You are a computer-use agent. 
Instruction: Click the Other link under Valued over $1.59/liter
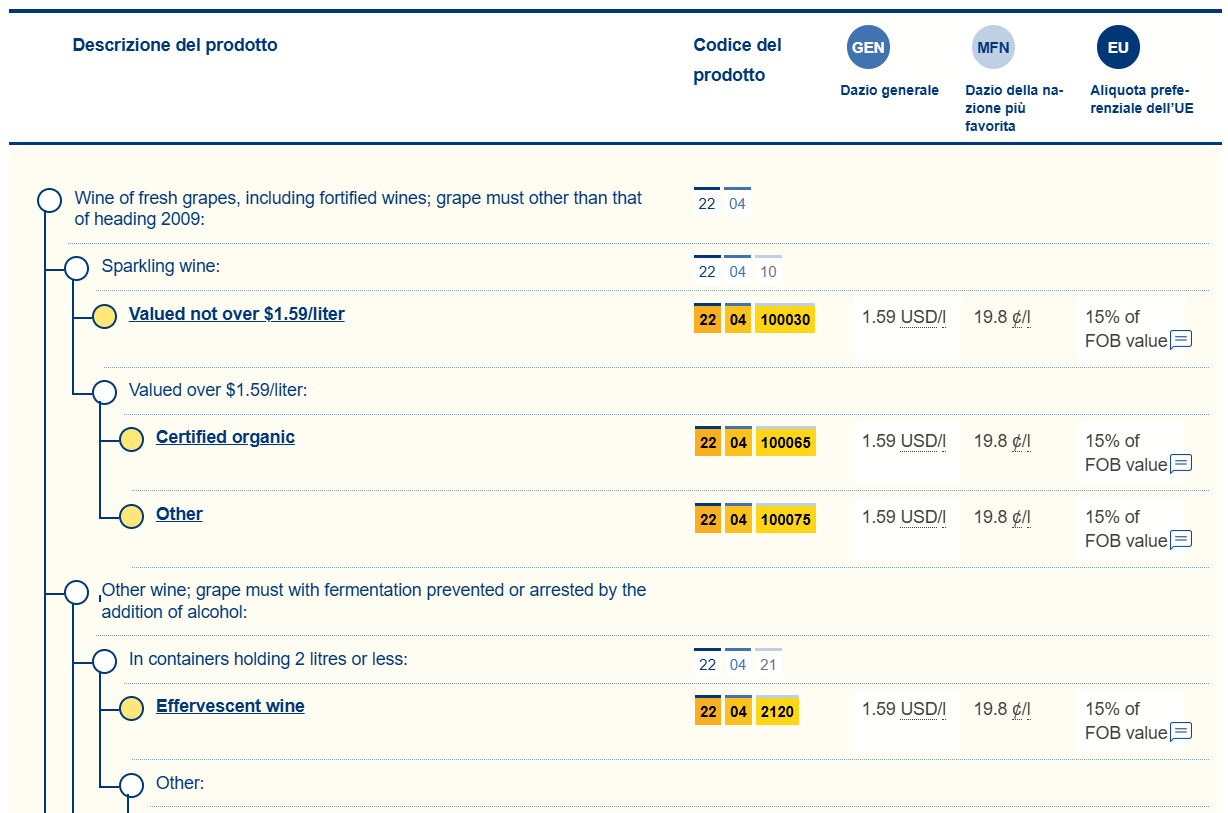click(179, 514)
